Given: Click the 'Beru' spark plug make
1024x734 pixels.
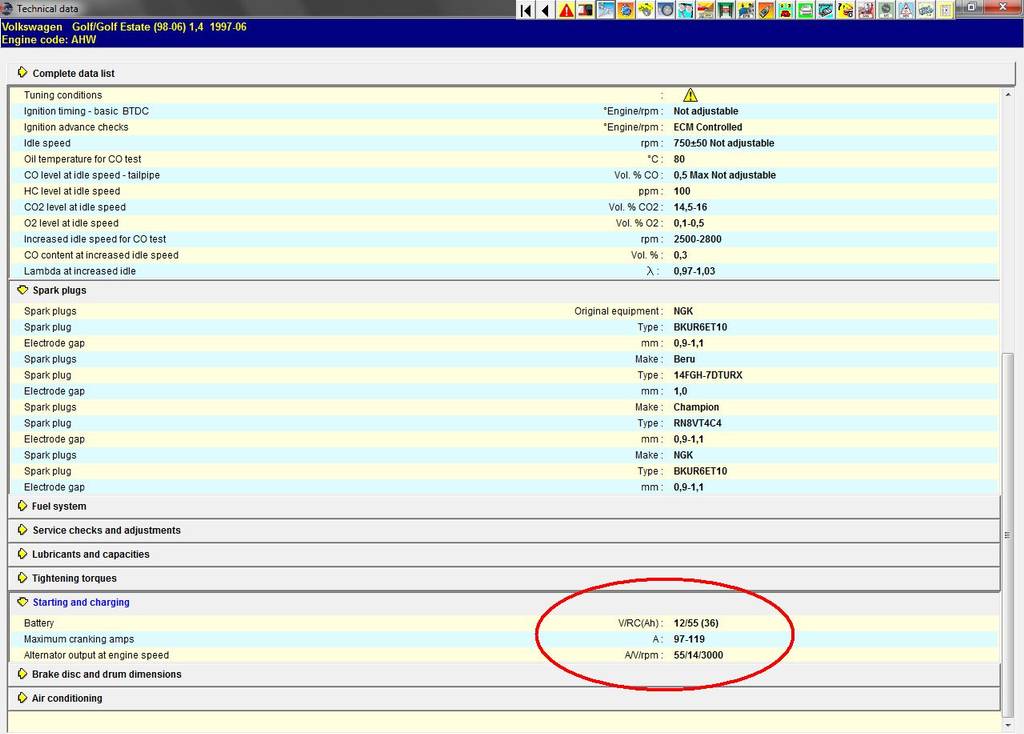Looking at the screenshot, I should (x=684, y=359).
